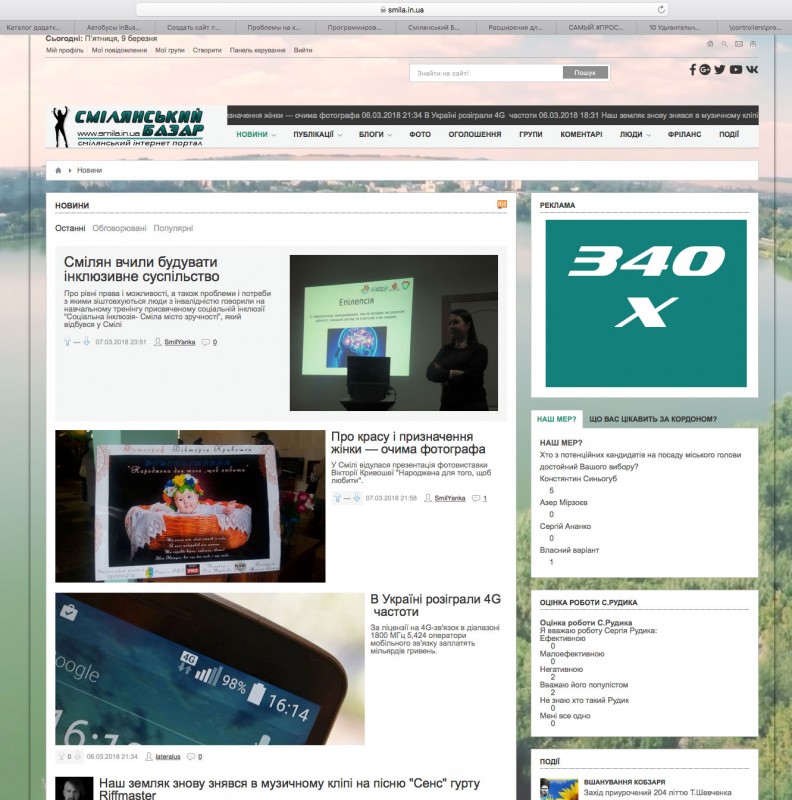Open the Google+ social icon
The height and width of the screenshot is (800, 792).
(x=705, y=69)
